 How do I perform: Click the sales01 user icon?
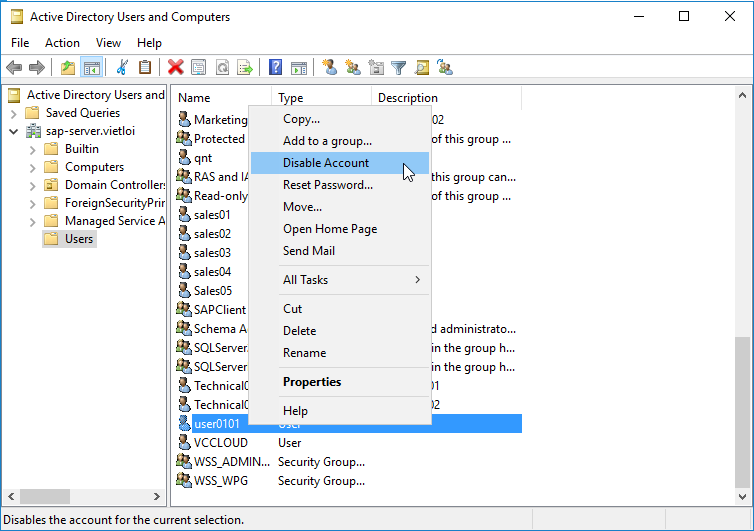click(184, 214)
